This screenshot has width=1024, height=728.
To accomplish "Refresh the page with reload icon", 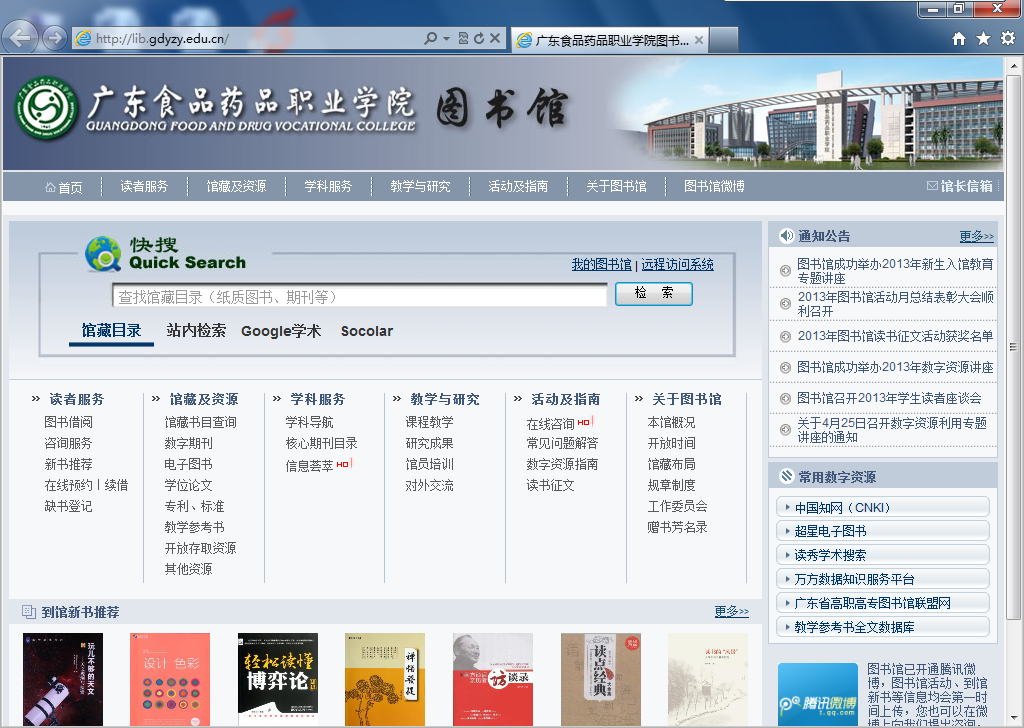I will 479,39.
